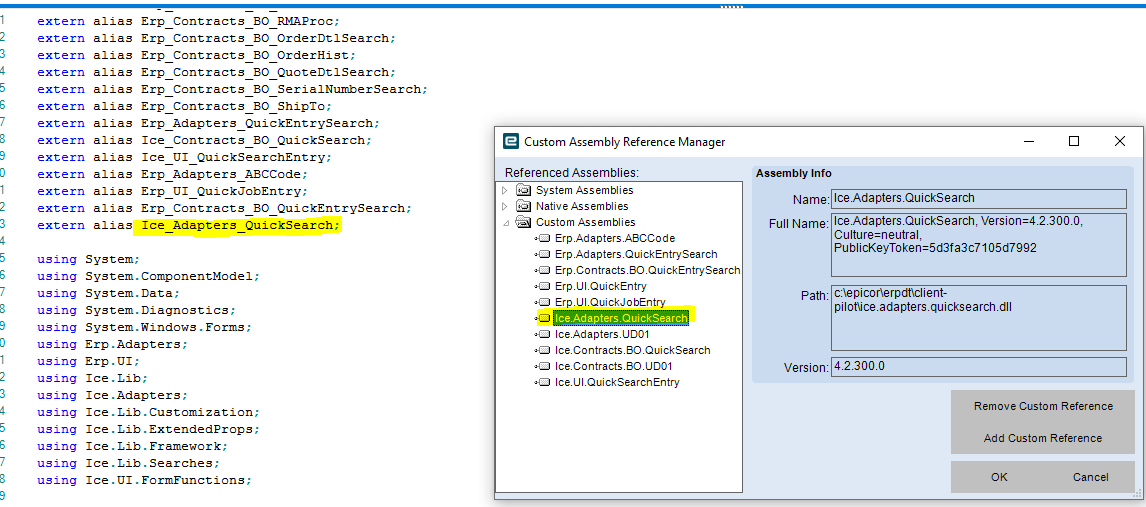Viewport: 1146px width, 507px height.
Task: Select Erp.UI.QuickJobEntry assembly
Action: pos(610,302)
